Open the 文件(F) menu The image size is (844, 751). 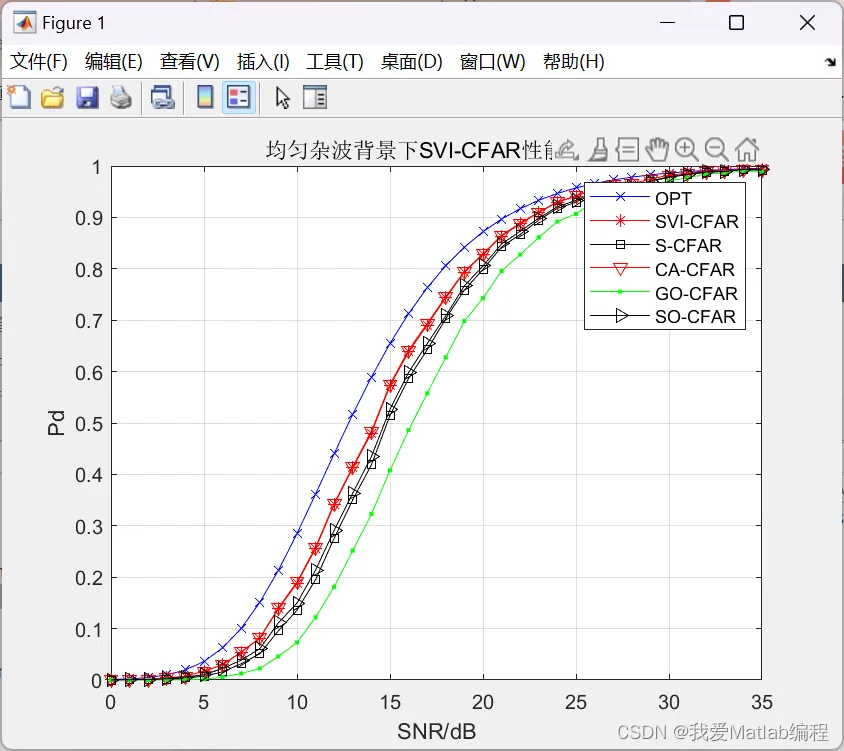coord(39,61)
